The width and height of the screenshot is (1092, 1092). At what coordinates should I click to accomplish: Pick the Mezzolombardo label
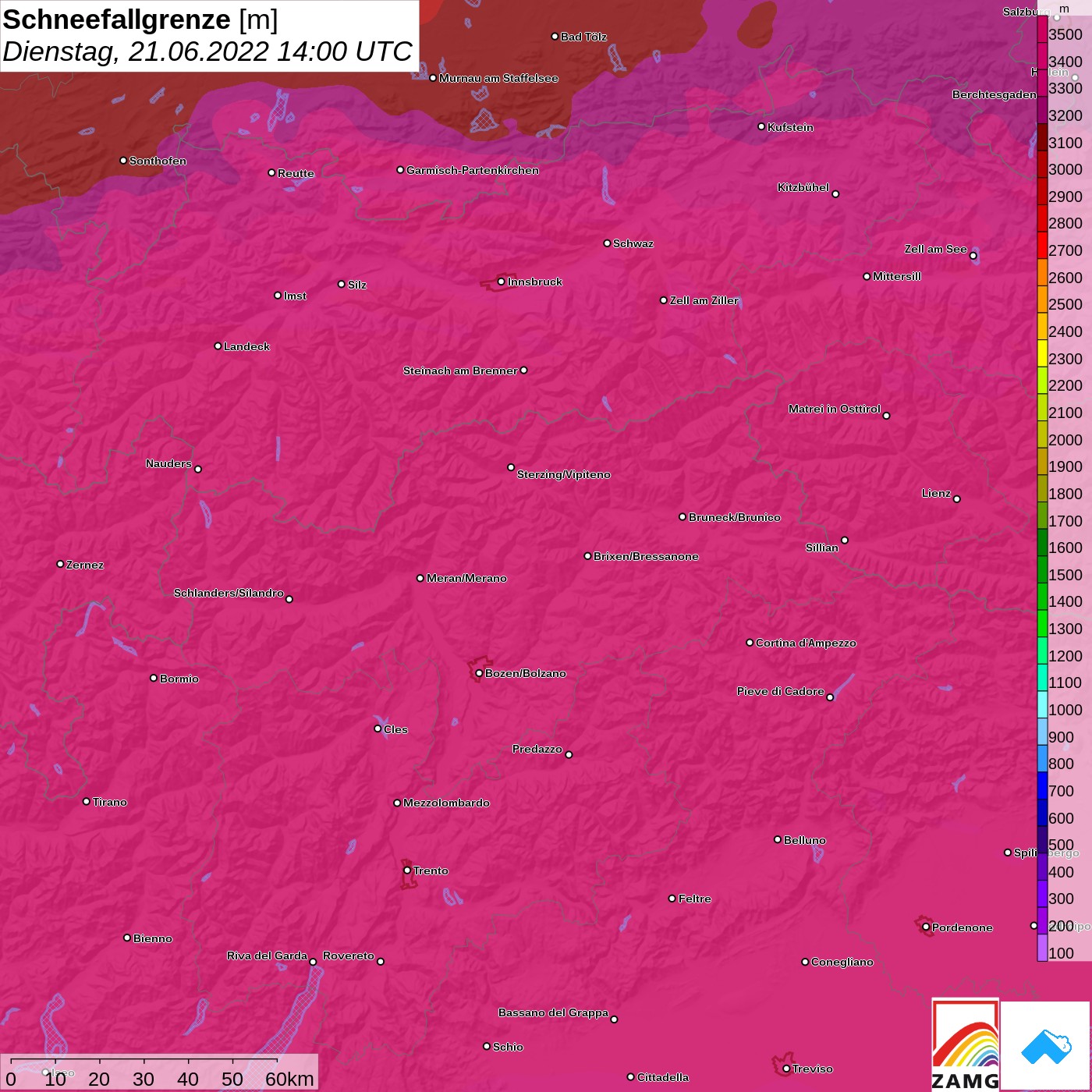pyautogui.click(x=446, y=803)
